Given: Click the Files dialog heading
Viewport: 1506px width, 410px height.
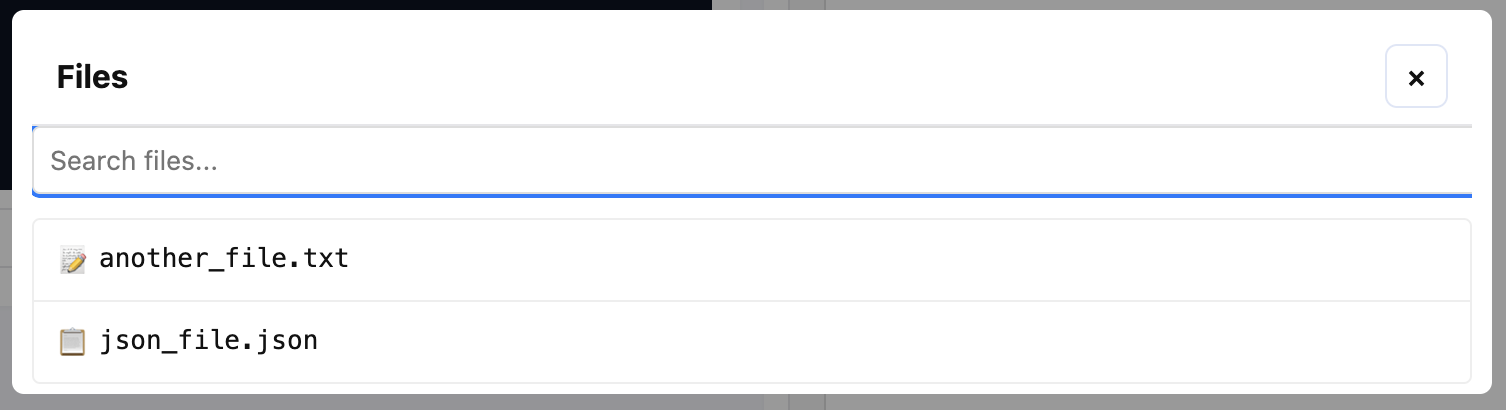Looking at the screenshot, I should tap(92, 77).
